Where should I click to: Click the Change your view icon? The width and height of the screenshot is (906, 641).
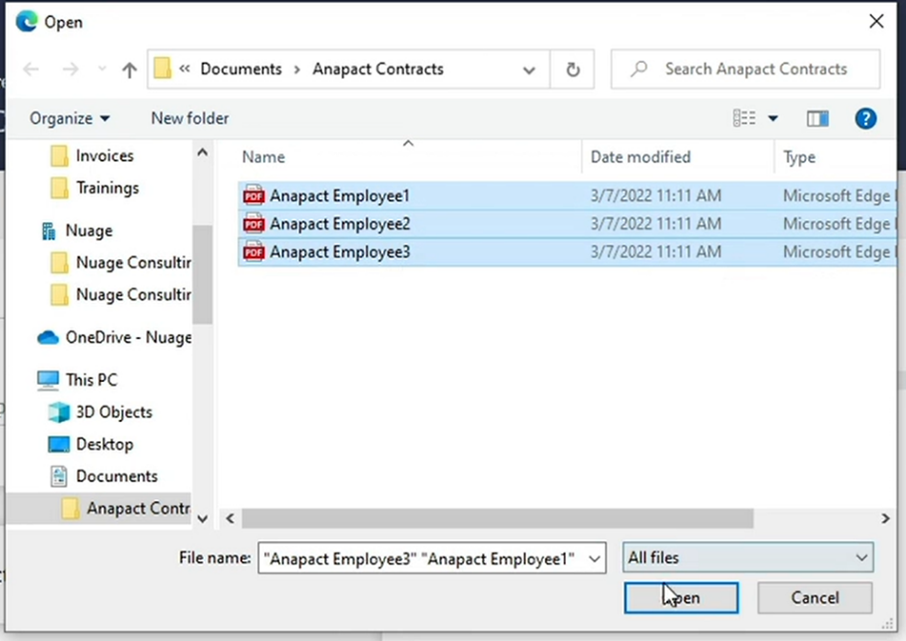(x=744, y=118)
